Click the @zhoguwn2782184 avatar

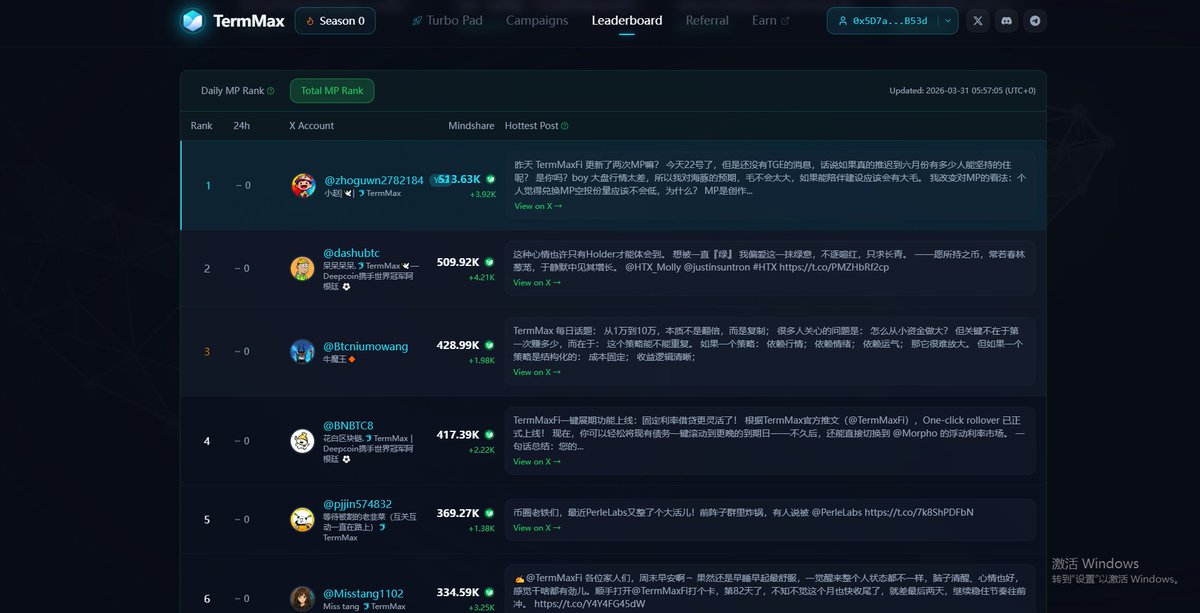pos(303,185)
